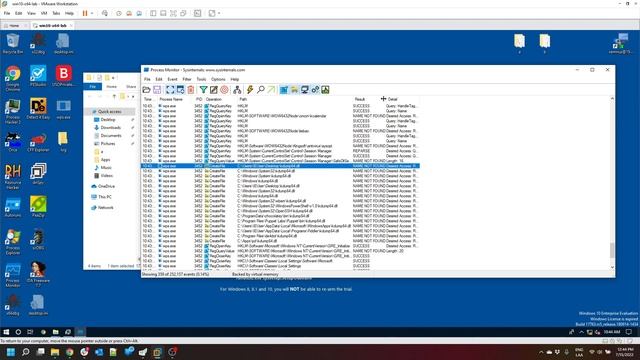The height and width of the screenshot is (360, 640).
Task: Toggle Show File System Activity icon
Action: tap(294, 90)
